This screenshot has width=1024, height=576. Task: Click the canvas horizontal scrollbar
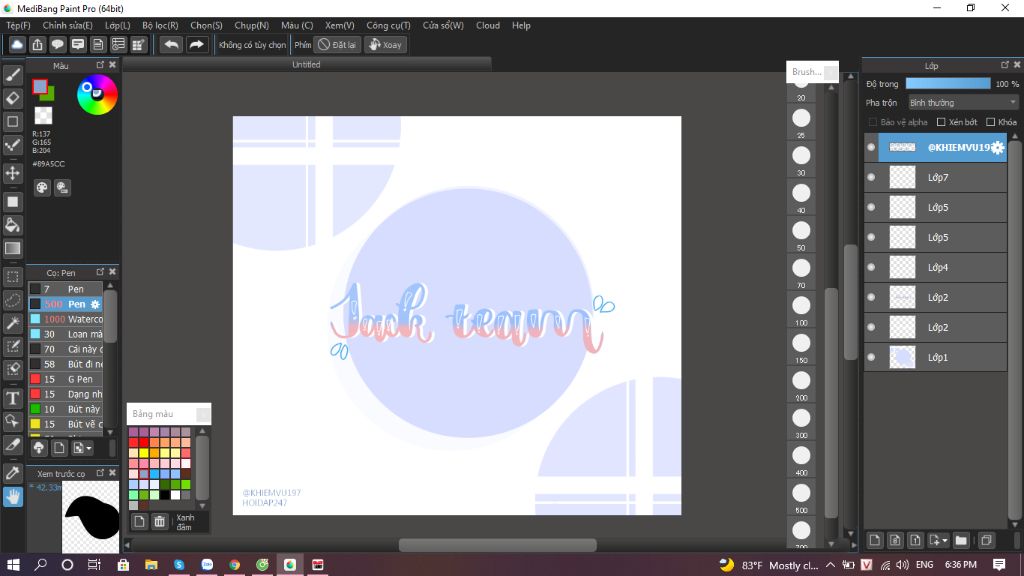click(498, 545)
